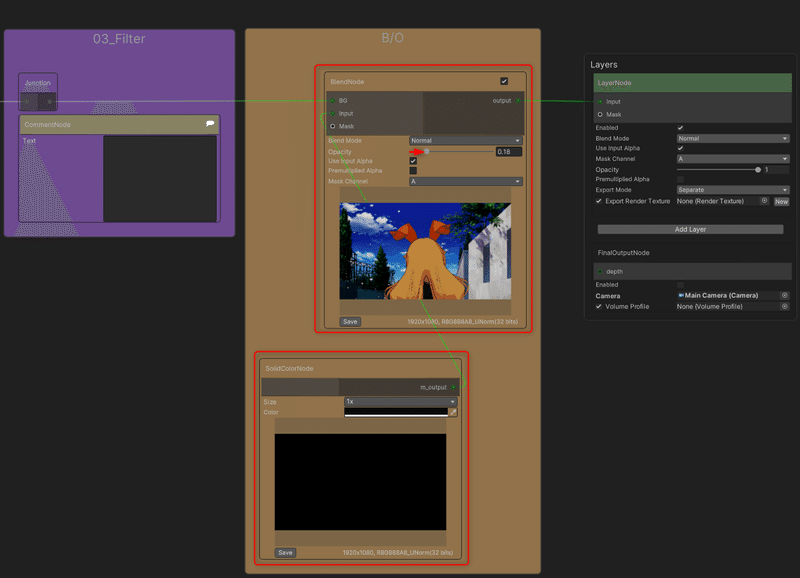Click the Add Layer button
The width and height of the screenshot is (800, 578).
[x=690, y=230]
